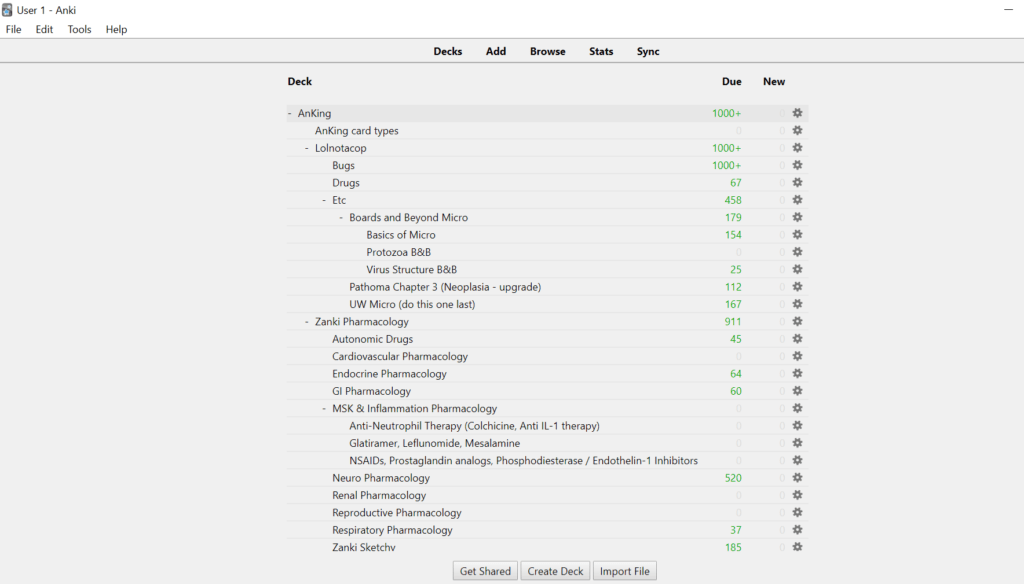Open gear for Zanki Sketchy deck
The width and height of the screenshot is (1024, 584).
point(797,547)
